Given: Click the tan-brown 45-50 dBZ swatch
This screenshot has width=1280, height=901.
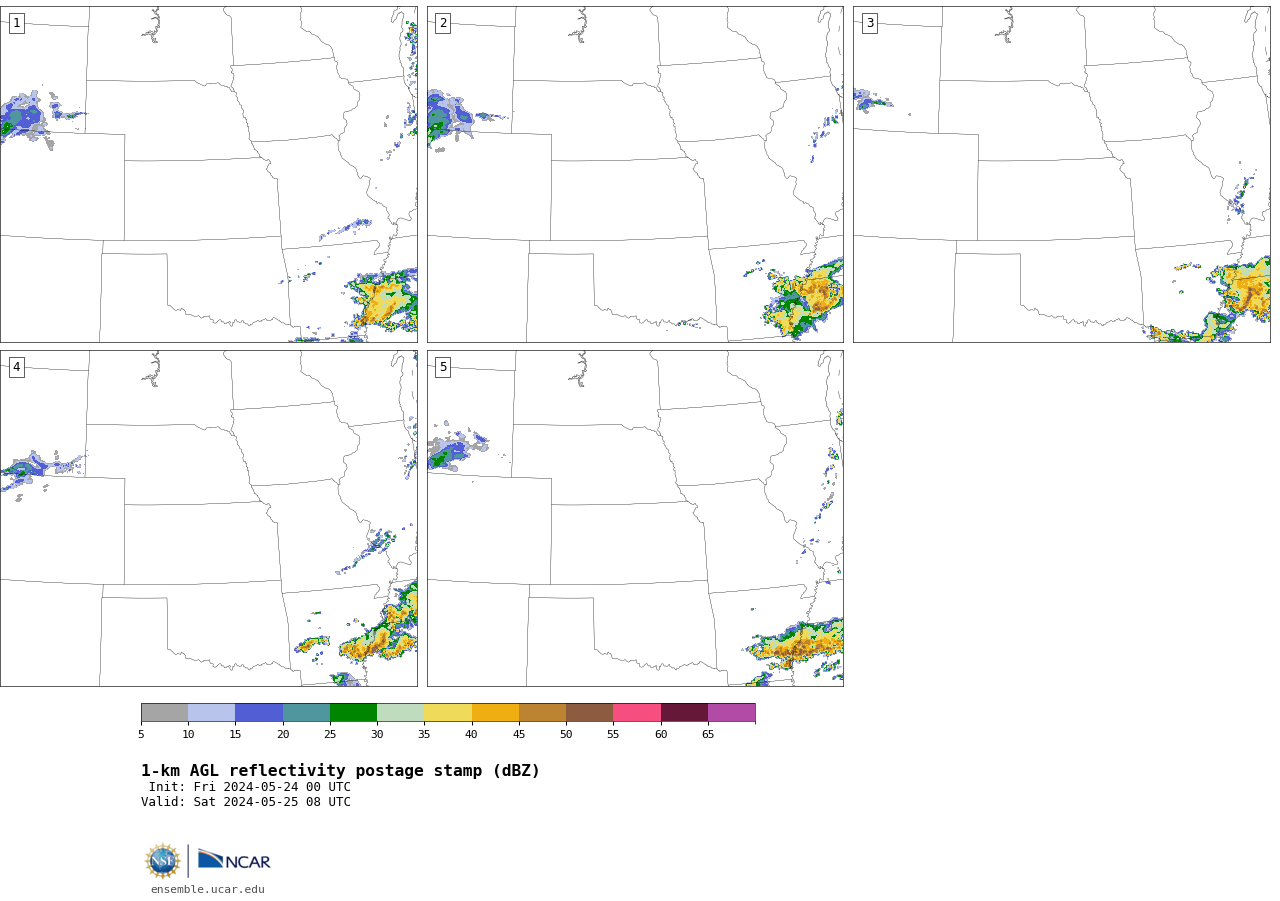Looking at the screenshot, I should [x=542, y=713].
